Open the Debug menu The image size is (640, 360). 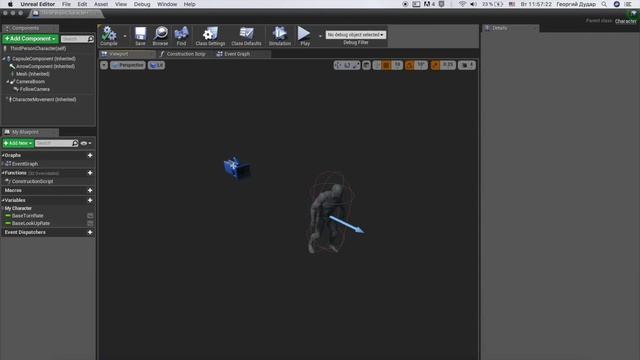point(142,4)
